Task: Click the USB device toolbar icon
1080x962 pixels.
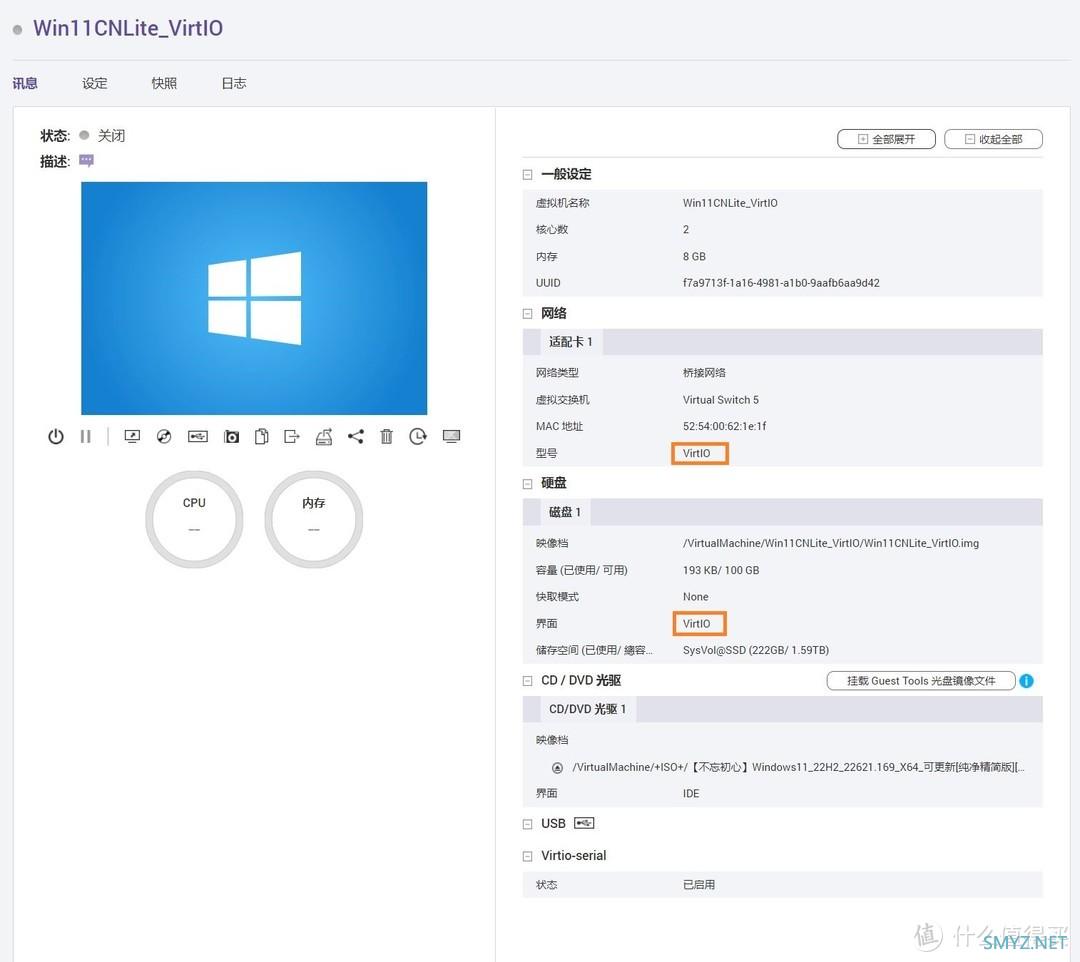Action: pyautogui.click(x=198, y=437)
